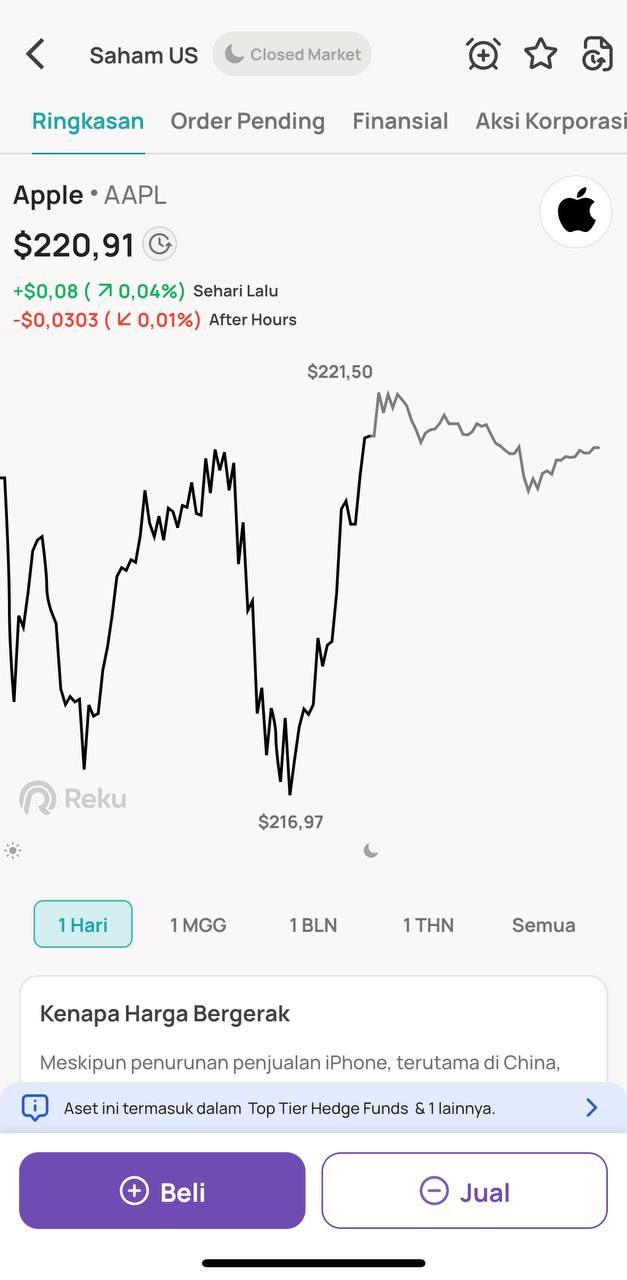This screenshot has height=1280, width=627.
Task: Tap the moon icon below the chart
Action: [x=371, y=851]
